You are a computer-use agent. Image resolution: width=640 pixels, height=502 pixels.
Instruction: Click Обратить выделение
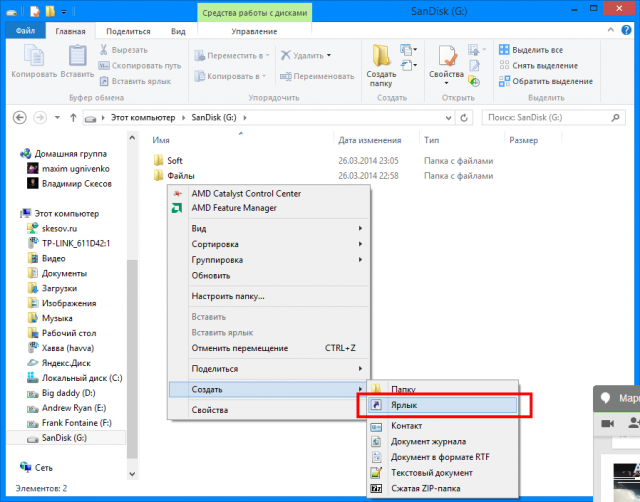pos(546,81)
